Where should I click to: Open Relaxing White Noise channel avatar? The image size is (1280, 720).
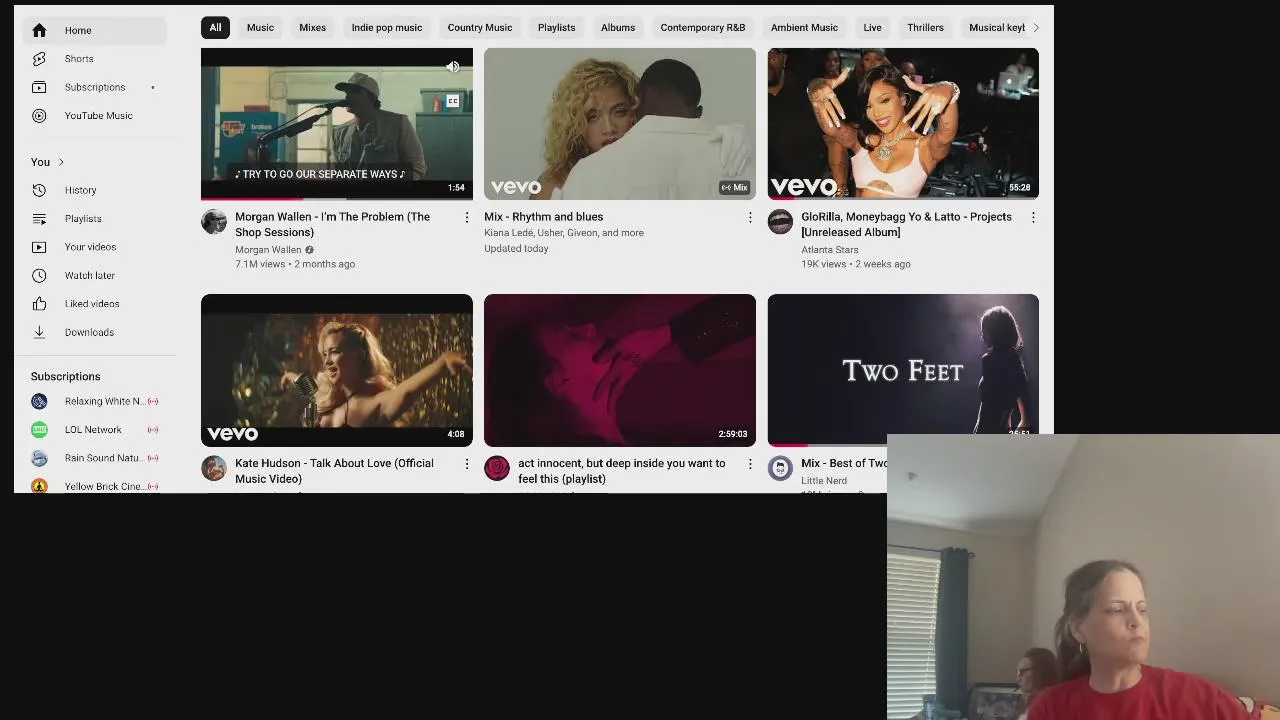(39, 401)
